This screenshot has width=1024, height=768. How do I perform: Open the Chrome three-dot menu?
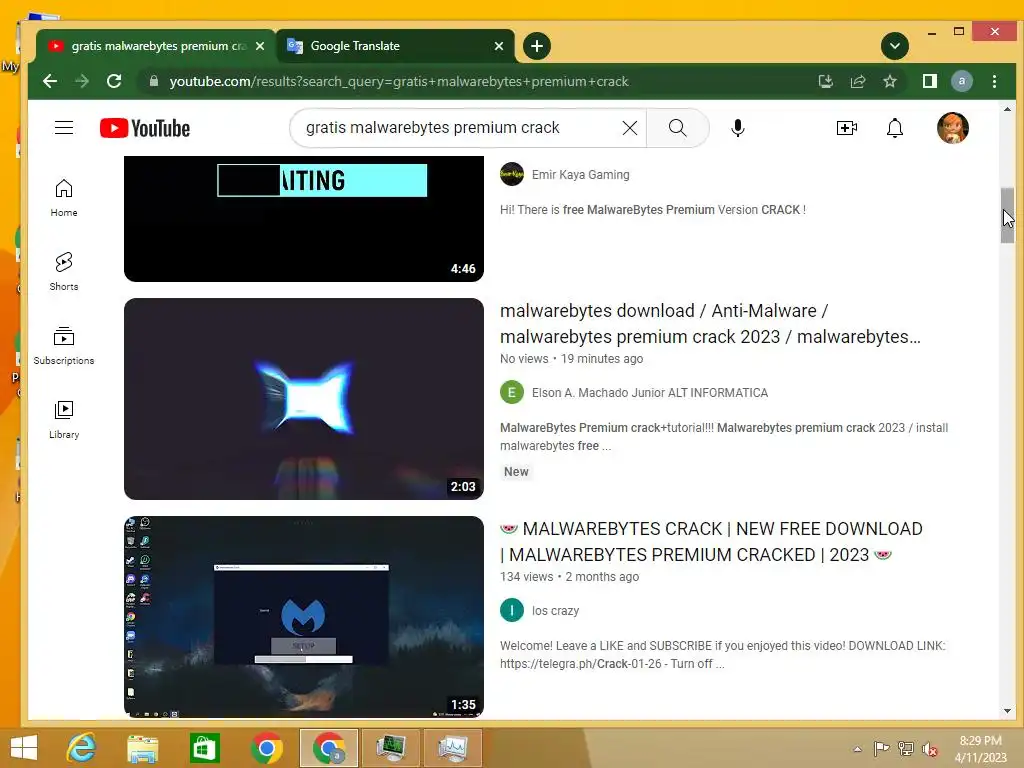point(994,81)
